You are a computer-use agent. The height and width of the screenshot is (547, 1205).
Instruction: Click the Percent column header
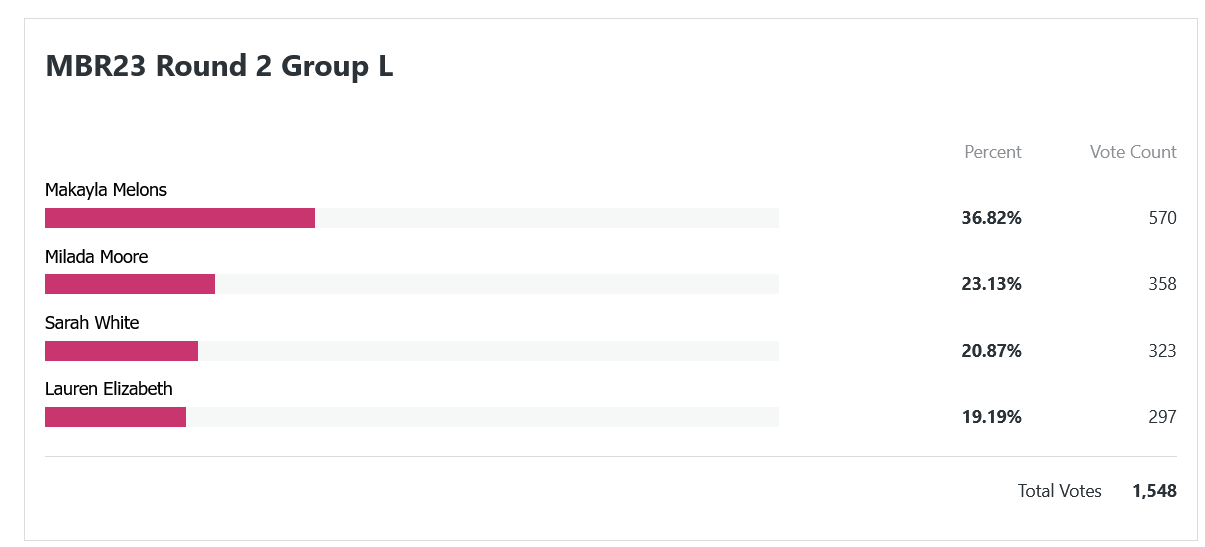pos(993,152)
